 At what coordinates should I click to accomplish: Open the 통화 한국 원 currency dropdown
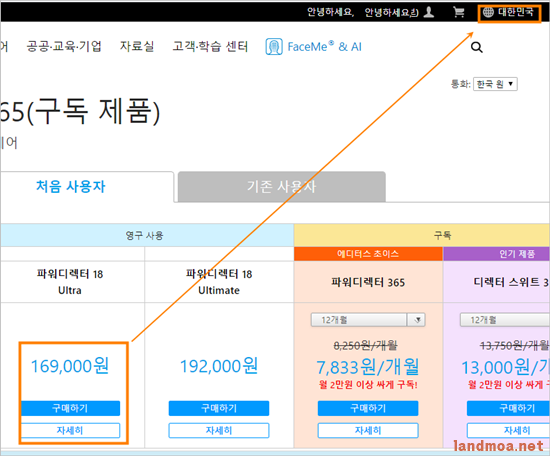[495, 84]
